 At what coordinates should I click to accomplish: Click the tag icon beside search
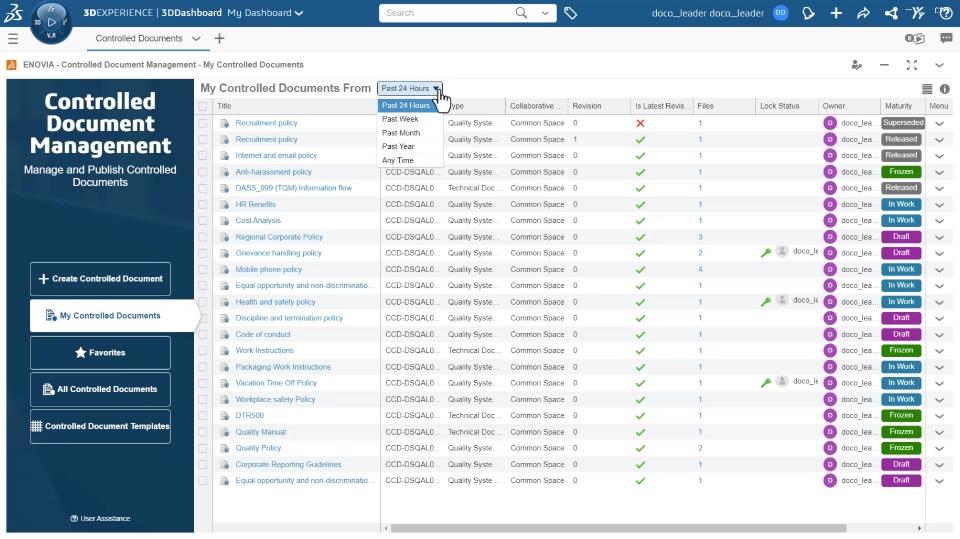click(571, 13)
